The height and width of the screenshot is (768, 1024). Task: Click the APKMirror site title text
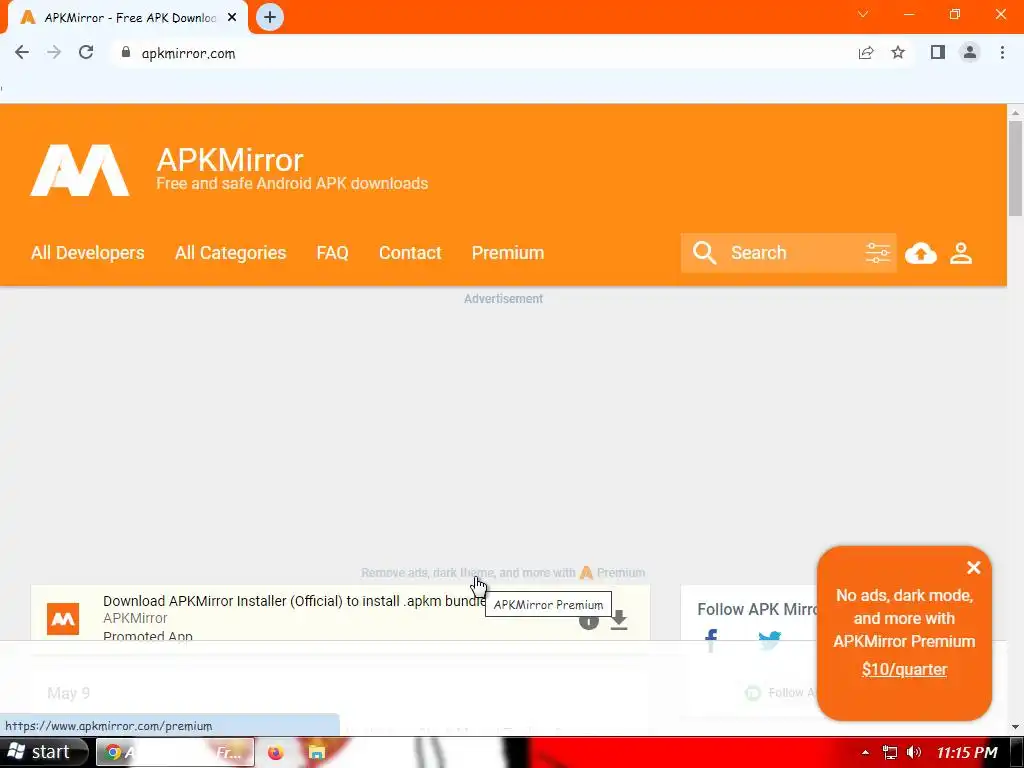230,160
